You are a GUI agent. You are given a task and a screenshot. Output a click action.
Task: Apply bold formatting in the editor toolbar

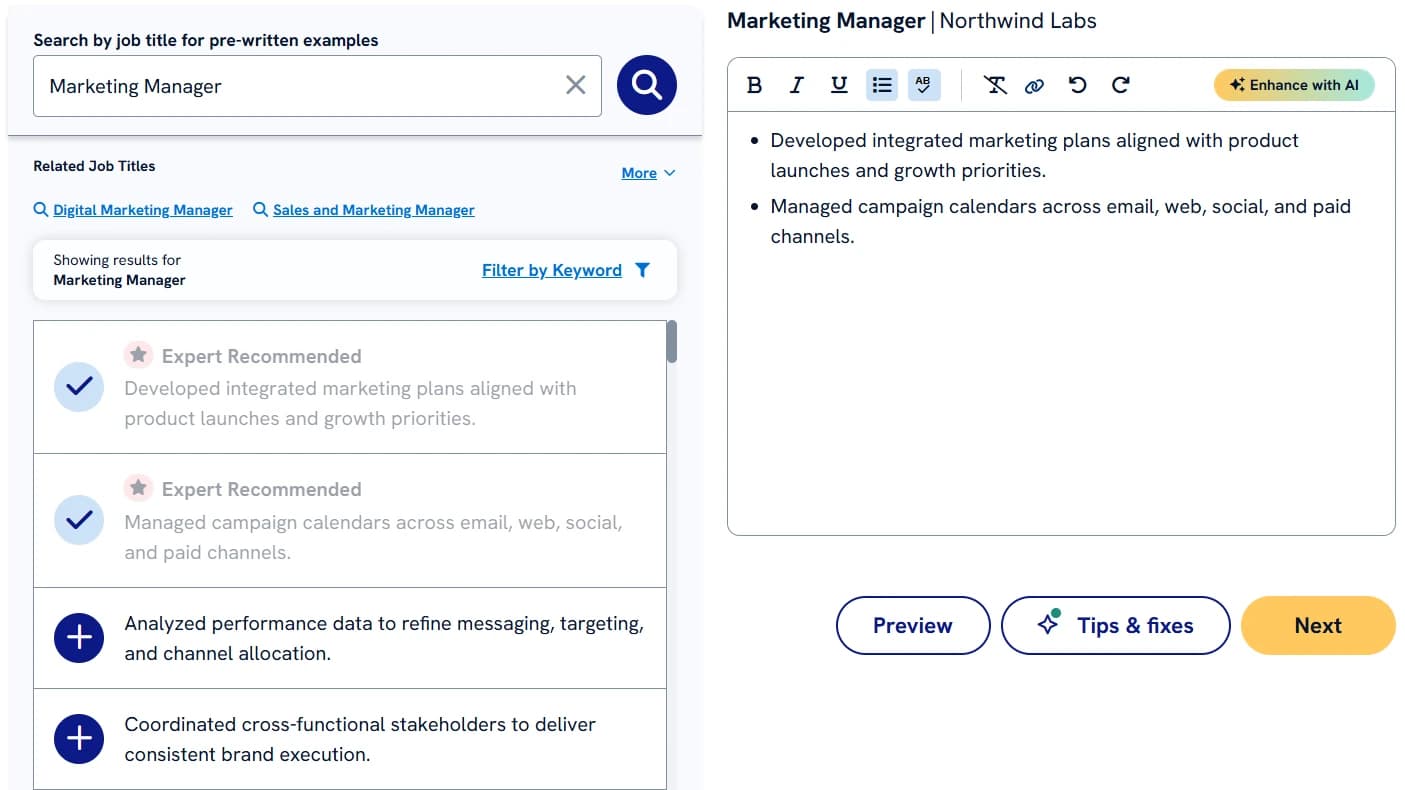[x=755, y=85]
